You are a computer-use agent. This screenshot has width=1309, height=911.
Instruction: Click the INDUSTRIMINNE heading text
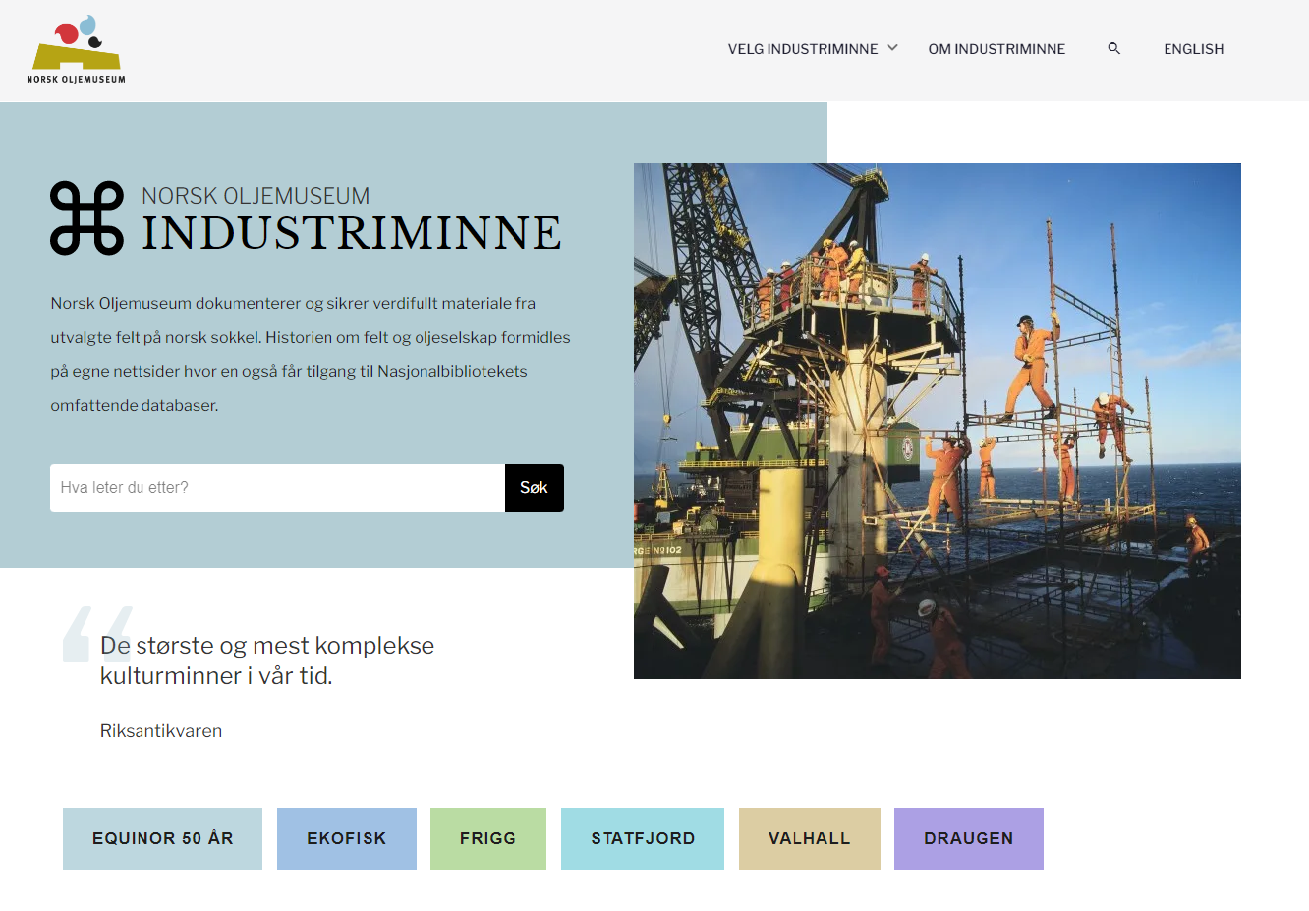point(351,232)
